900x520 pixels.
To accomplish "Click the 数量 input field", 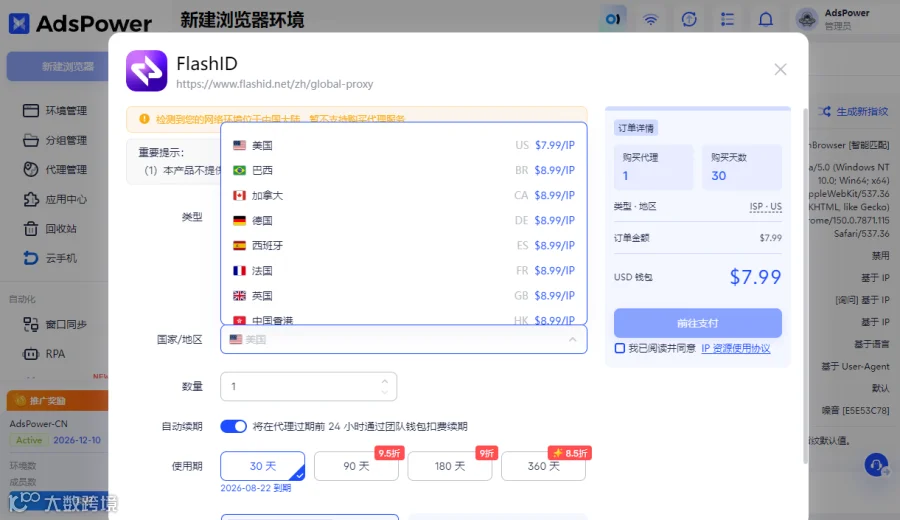I will 308,387.
